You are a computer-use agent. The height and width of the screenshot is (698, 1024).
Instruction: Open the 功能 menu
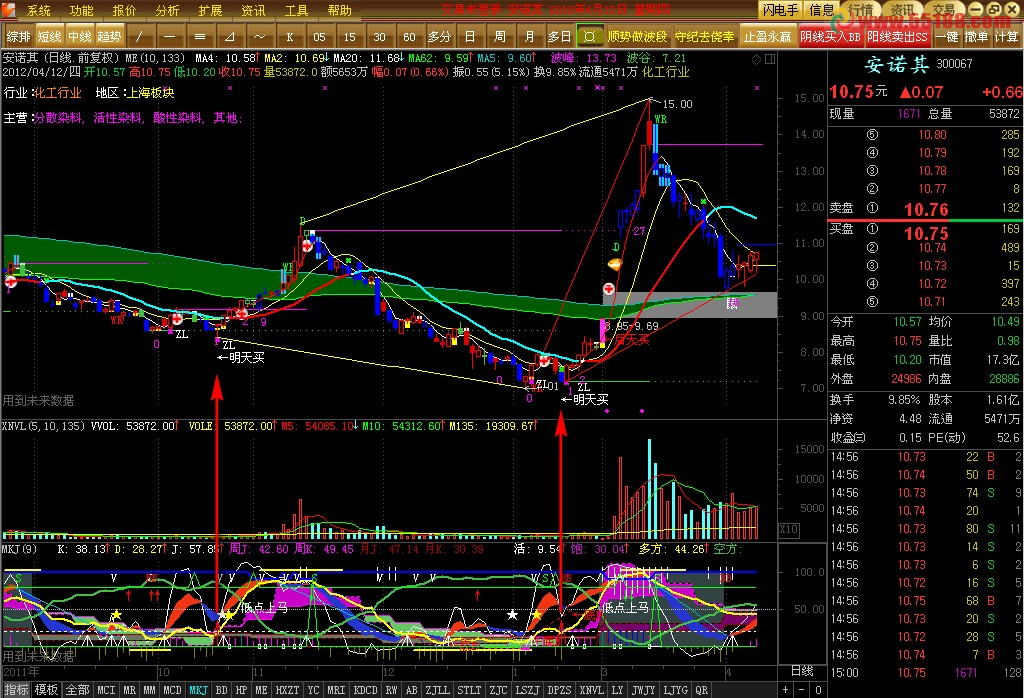click(82, 10)
